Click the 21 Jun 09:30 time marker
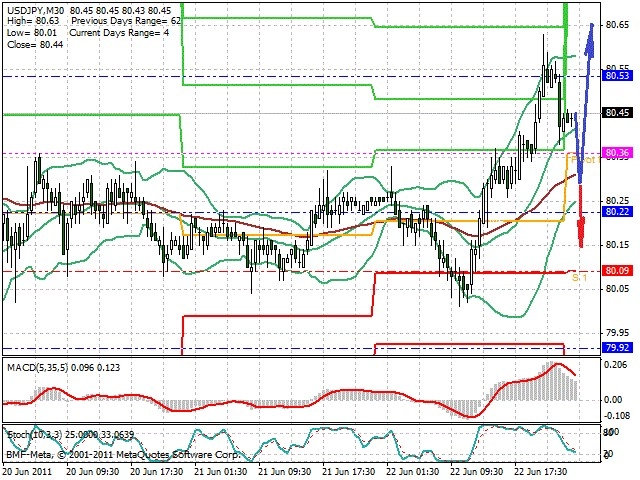This screenshot has width=640, height=480. 285,472
